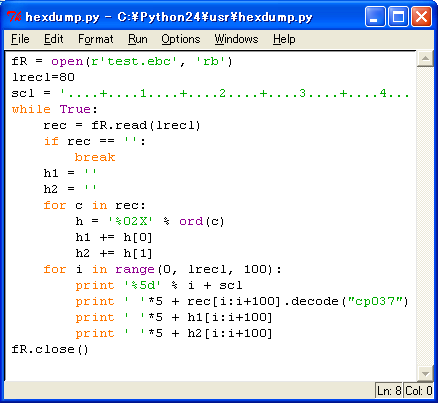438x403 pixels.
Task: Click the 'fR.close()' line
Action: point(50,349)
